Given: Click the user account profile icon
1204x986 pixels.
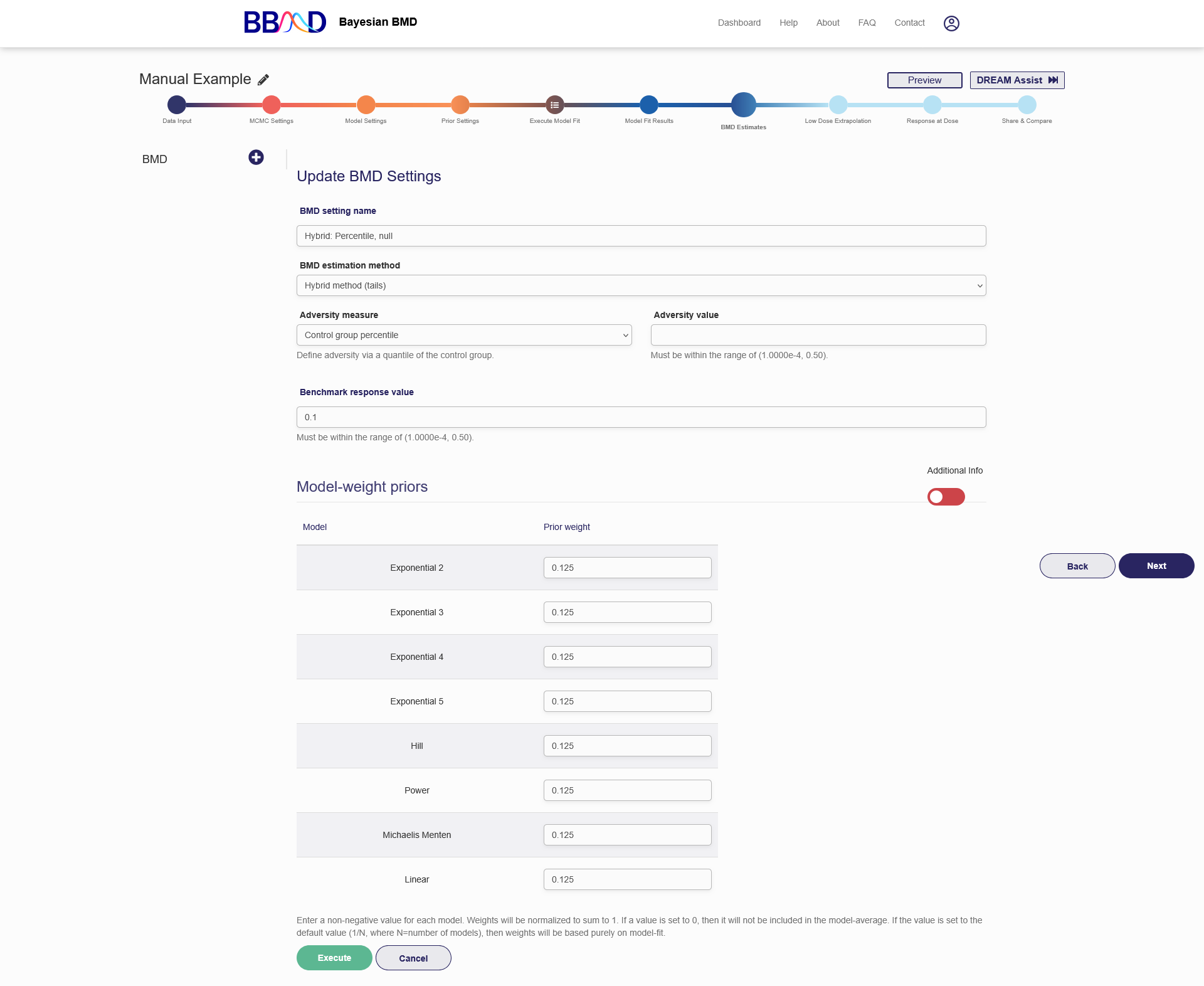Looking at the screenshot, I should [x=951, y=23].
